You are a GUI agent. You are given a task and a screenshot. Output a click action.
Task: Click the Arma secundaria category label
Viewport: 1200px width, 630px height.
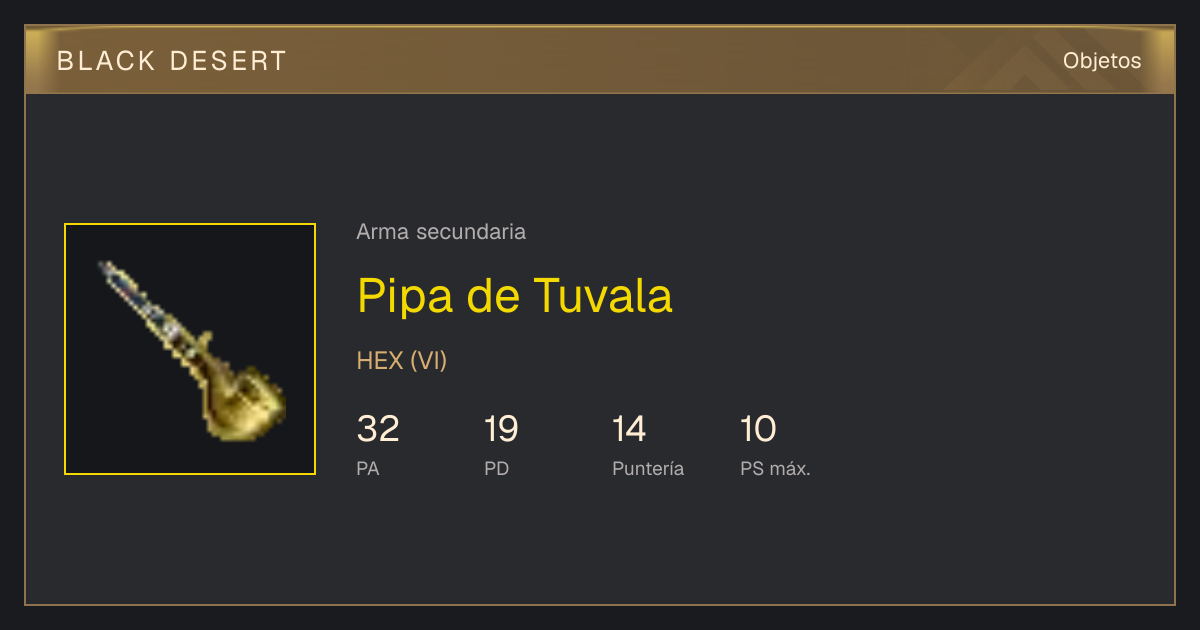pyautogui.click(x=441, y=232)
